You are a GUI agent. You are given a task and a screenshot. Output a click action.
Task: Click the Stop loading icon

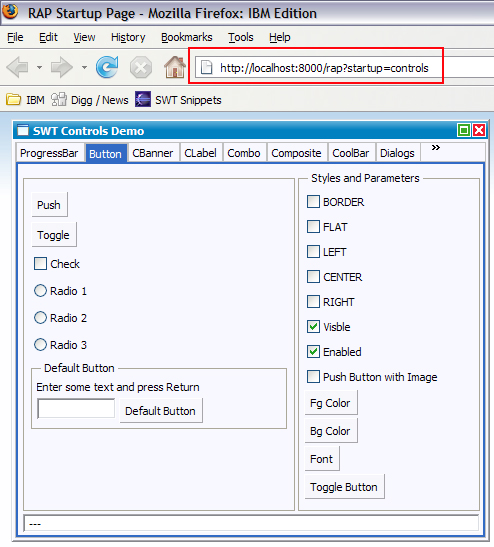pyautogui.click(x=141, y=67)
